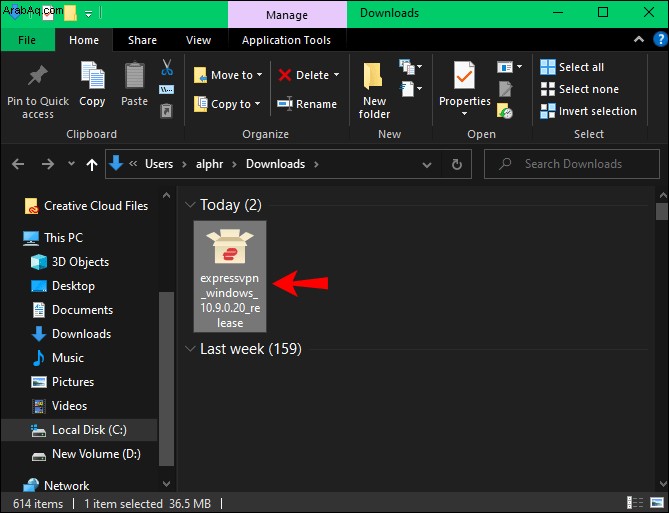Switch to the View tab
The height and width of the screenshot is (513, 669).
click(198, 40)
